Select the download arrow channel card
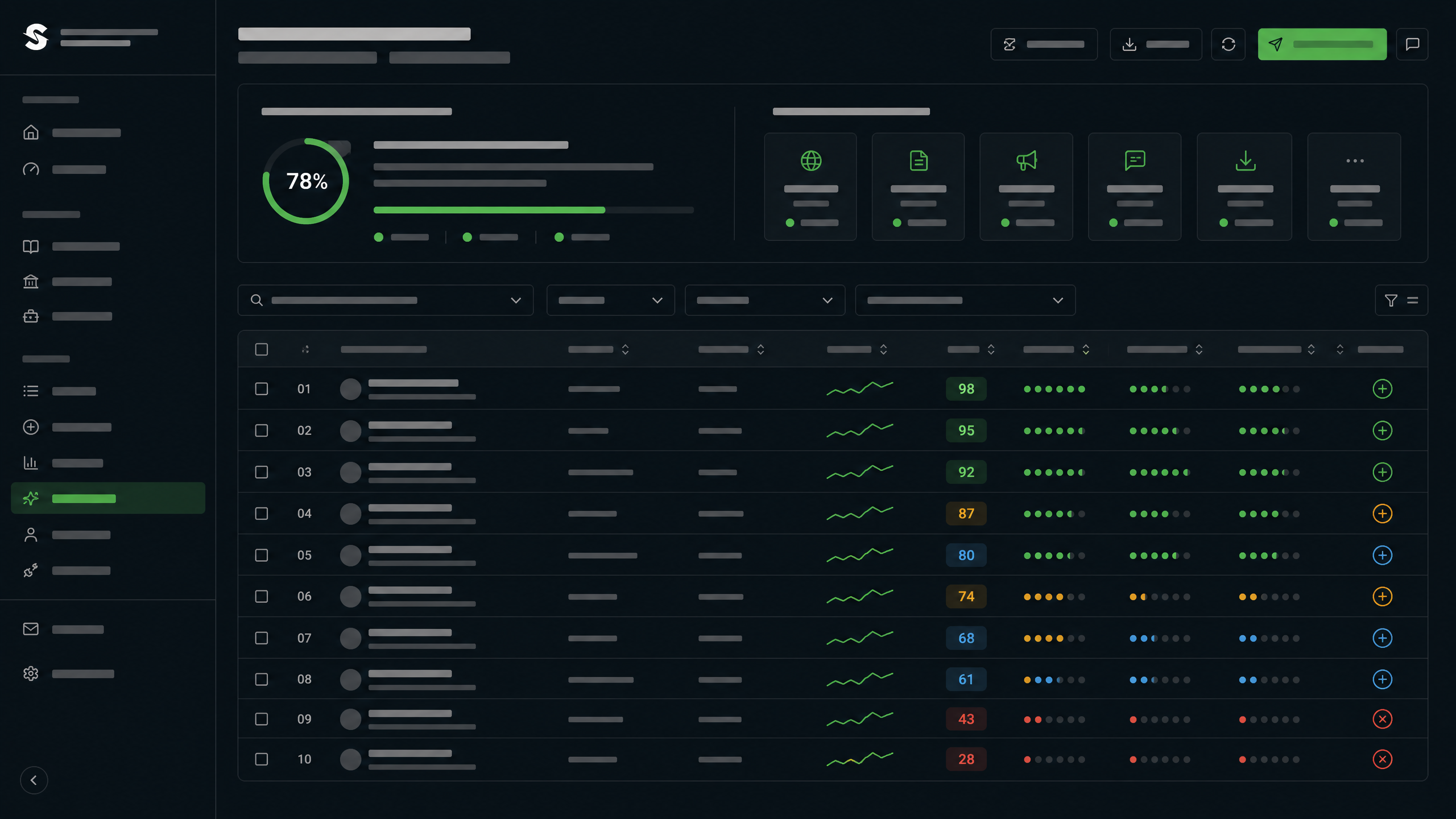Image resolution: width=1456 pixels, height=819 pixels. click(1244, 187)
